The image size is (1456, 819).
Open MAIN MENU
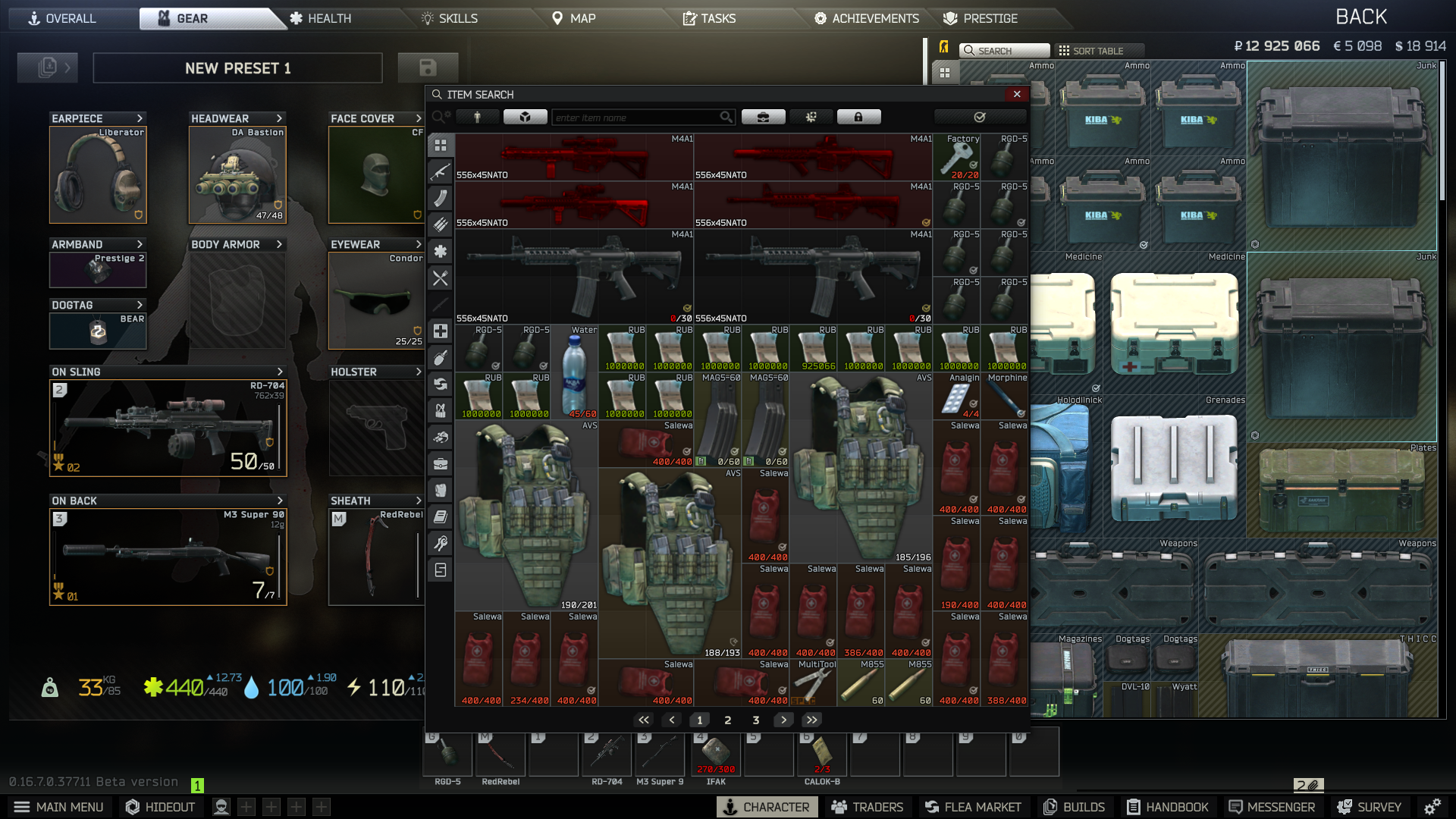(59, 807)
